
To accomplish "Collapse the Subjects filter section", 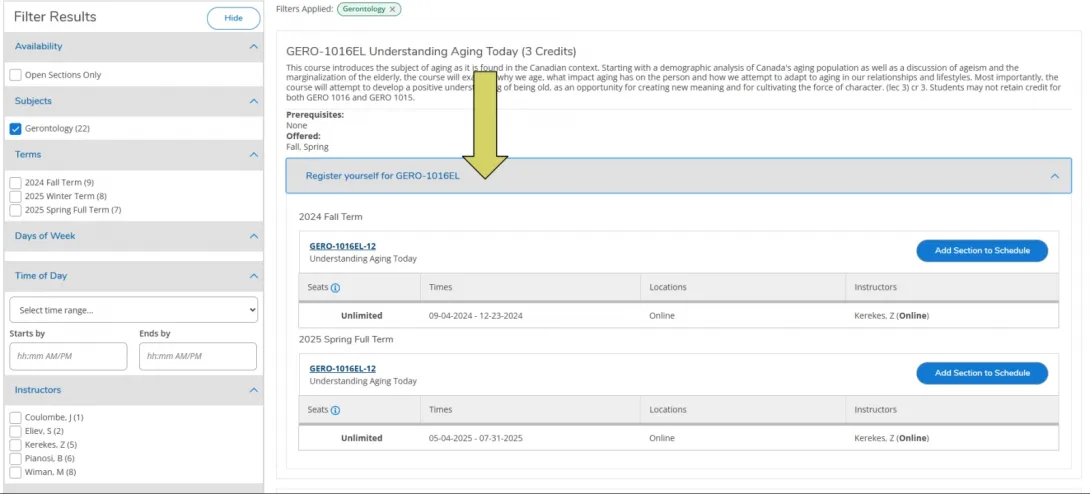I will [253, 101].
